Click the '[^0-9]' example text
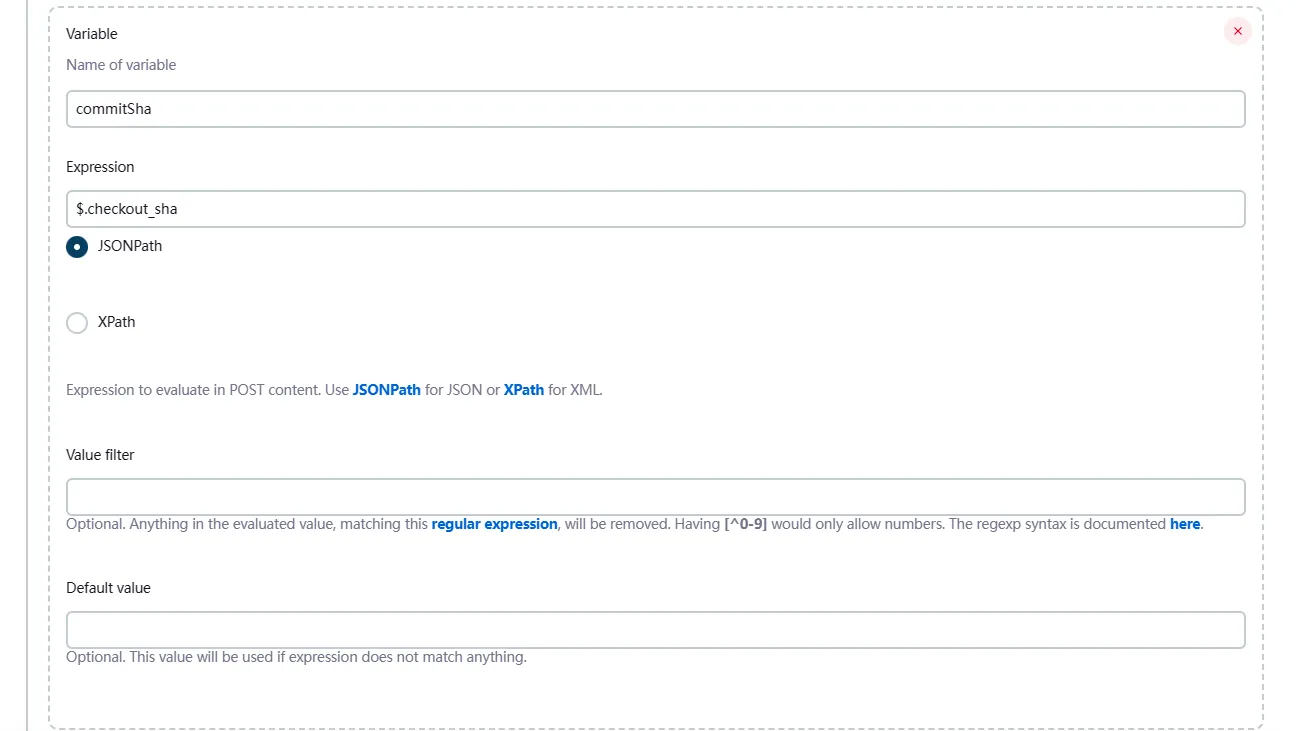This screenshot has width=1308, height=731. click(745, 524)
